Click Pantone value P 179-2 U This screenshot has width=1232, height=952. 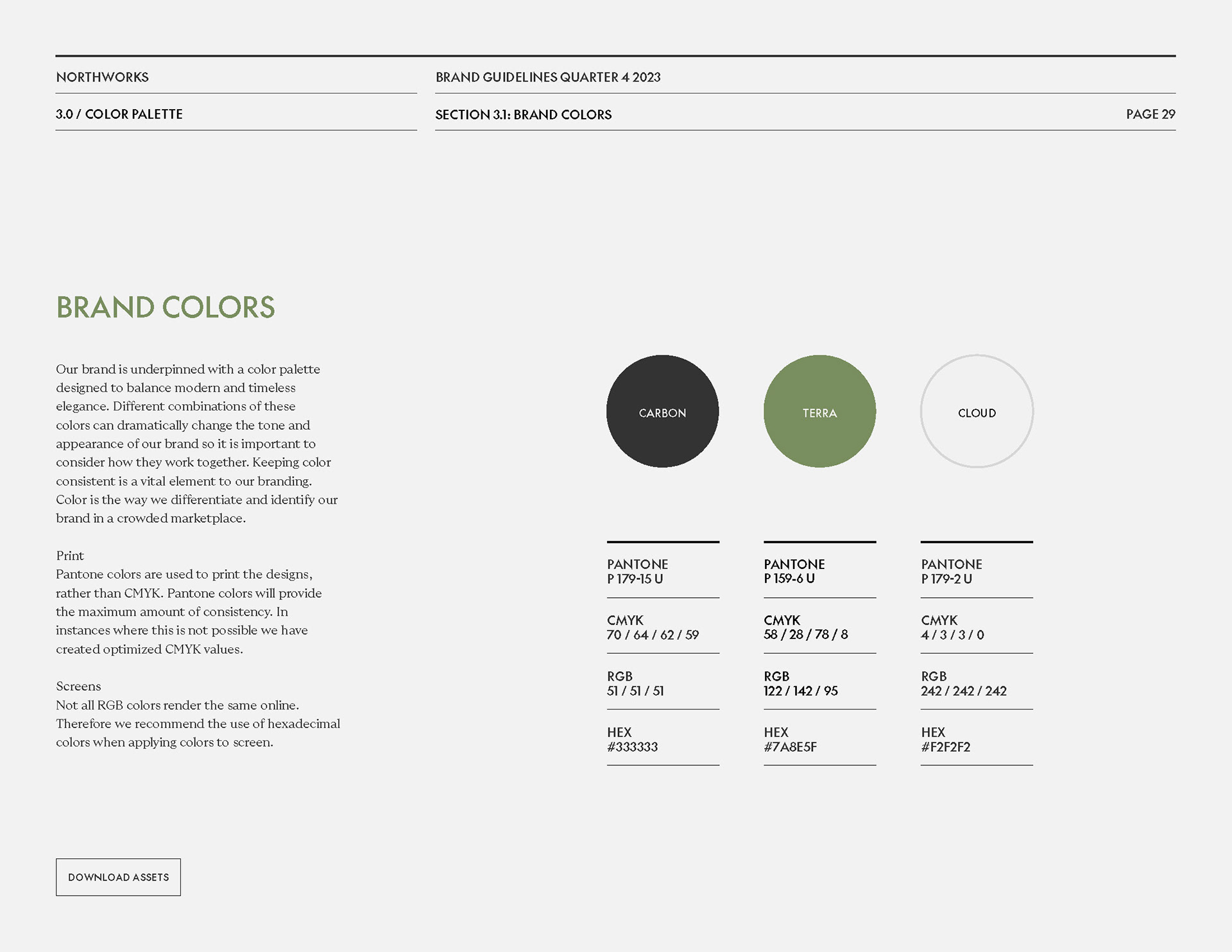(946, 579)
